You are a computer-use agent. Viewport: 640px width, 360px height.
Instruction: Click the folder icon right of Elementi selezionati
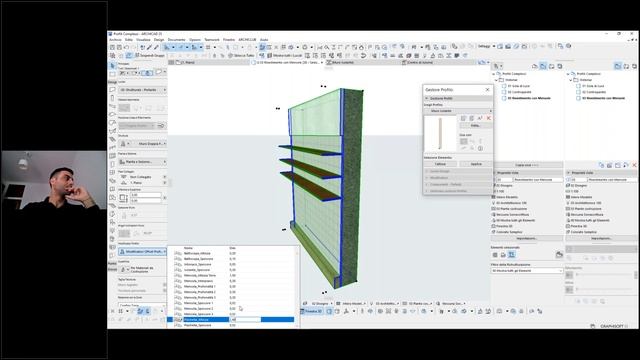pyautogui.click(x=559, y=255)
